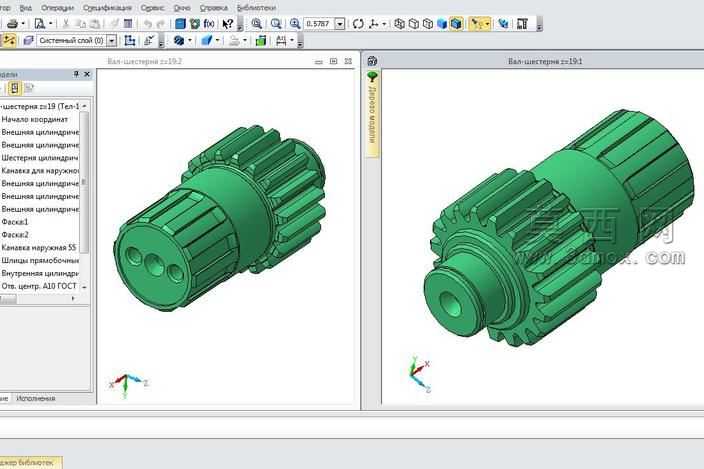Toggle Shaded with edges display cube
The height and width of the screenshot is (469, 704).
coord(456,24)
